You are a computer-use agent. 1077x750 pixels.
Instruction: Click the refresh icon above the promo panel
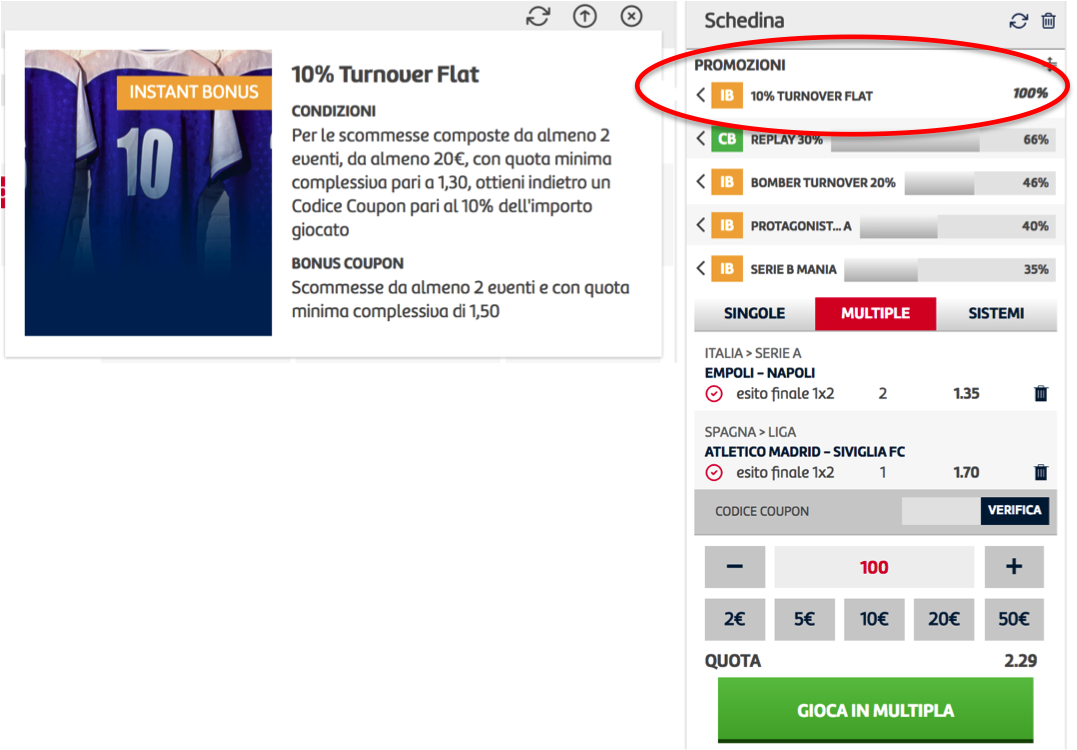pos(538,16)
